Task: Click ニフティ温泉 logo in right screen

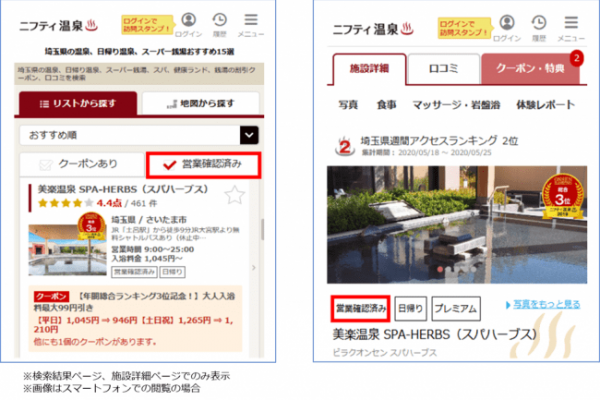Action: coord(373,29)
